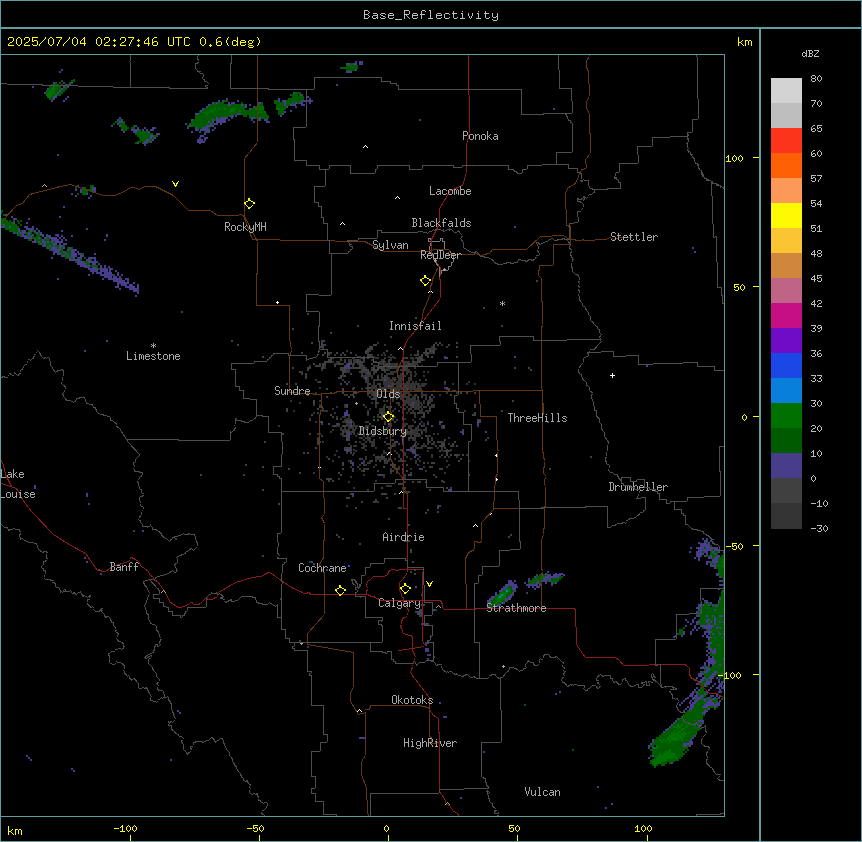The height and width of the screenshot is (842, 862).
Task: Click the Strathmore town label
Action: [x=516, y=608]
